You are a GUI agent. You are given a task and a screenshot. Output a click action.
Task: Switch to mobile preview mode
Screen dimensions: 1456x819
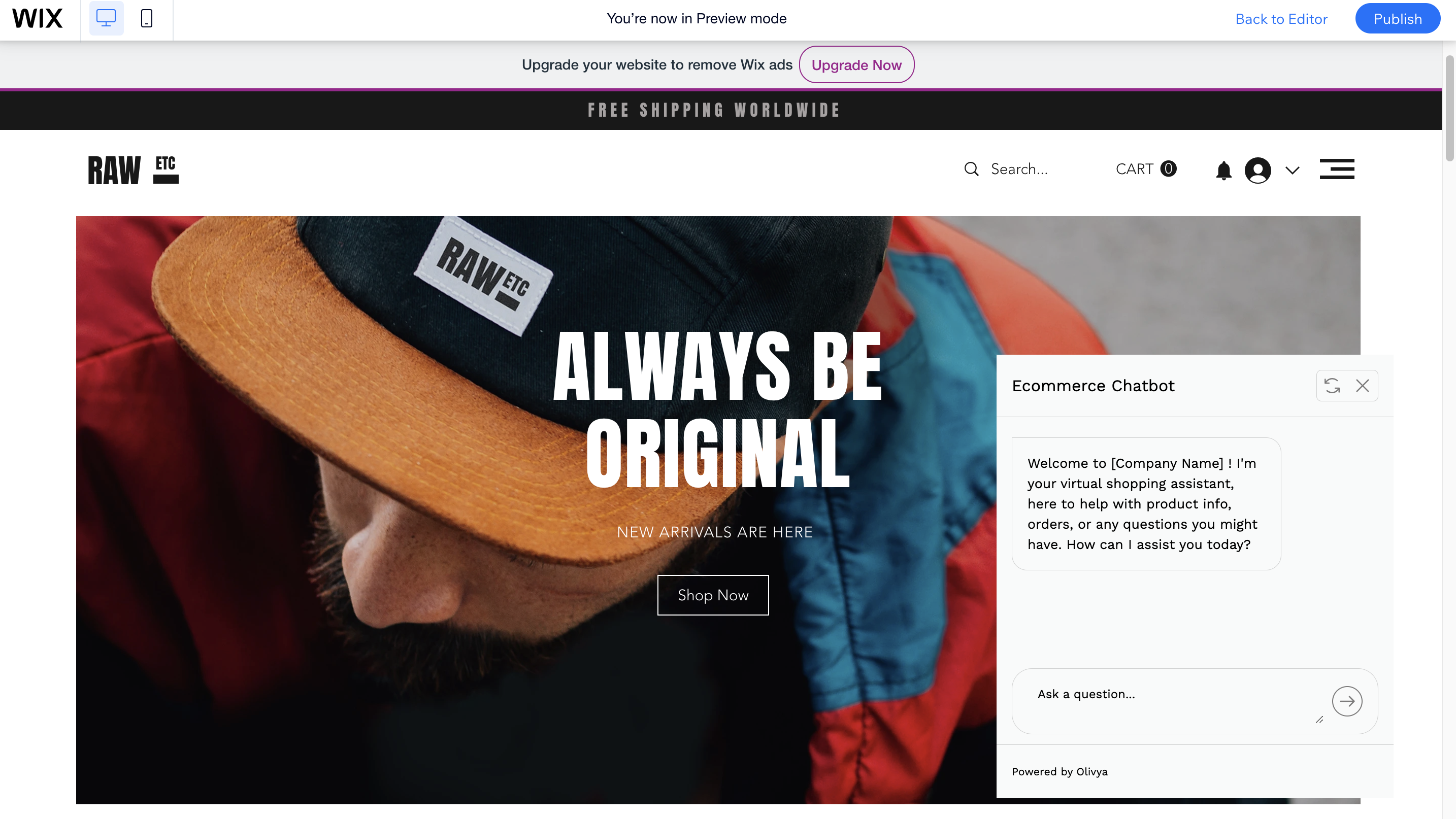click(x=146, y=19)
